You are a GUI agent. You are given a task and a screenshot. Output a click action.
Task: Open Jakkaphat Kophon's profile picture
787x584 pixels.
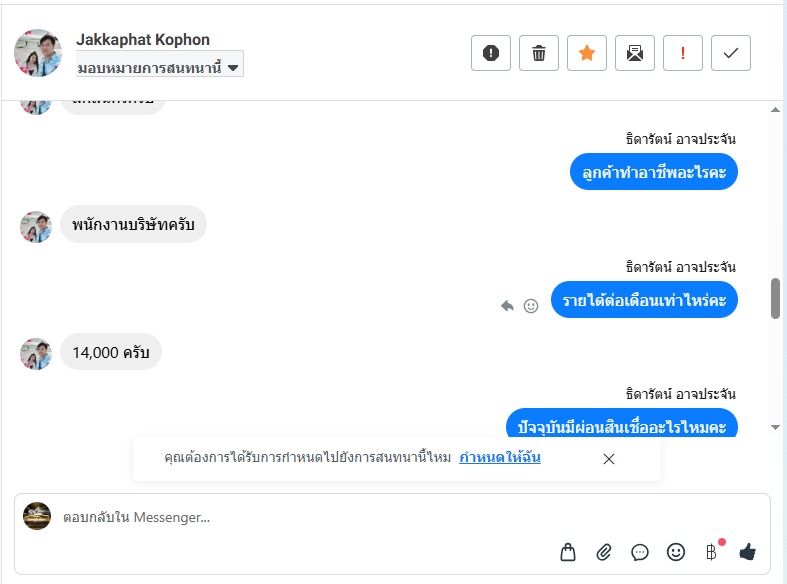tap(38, 52)
